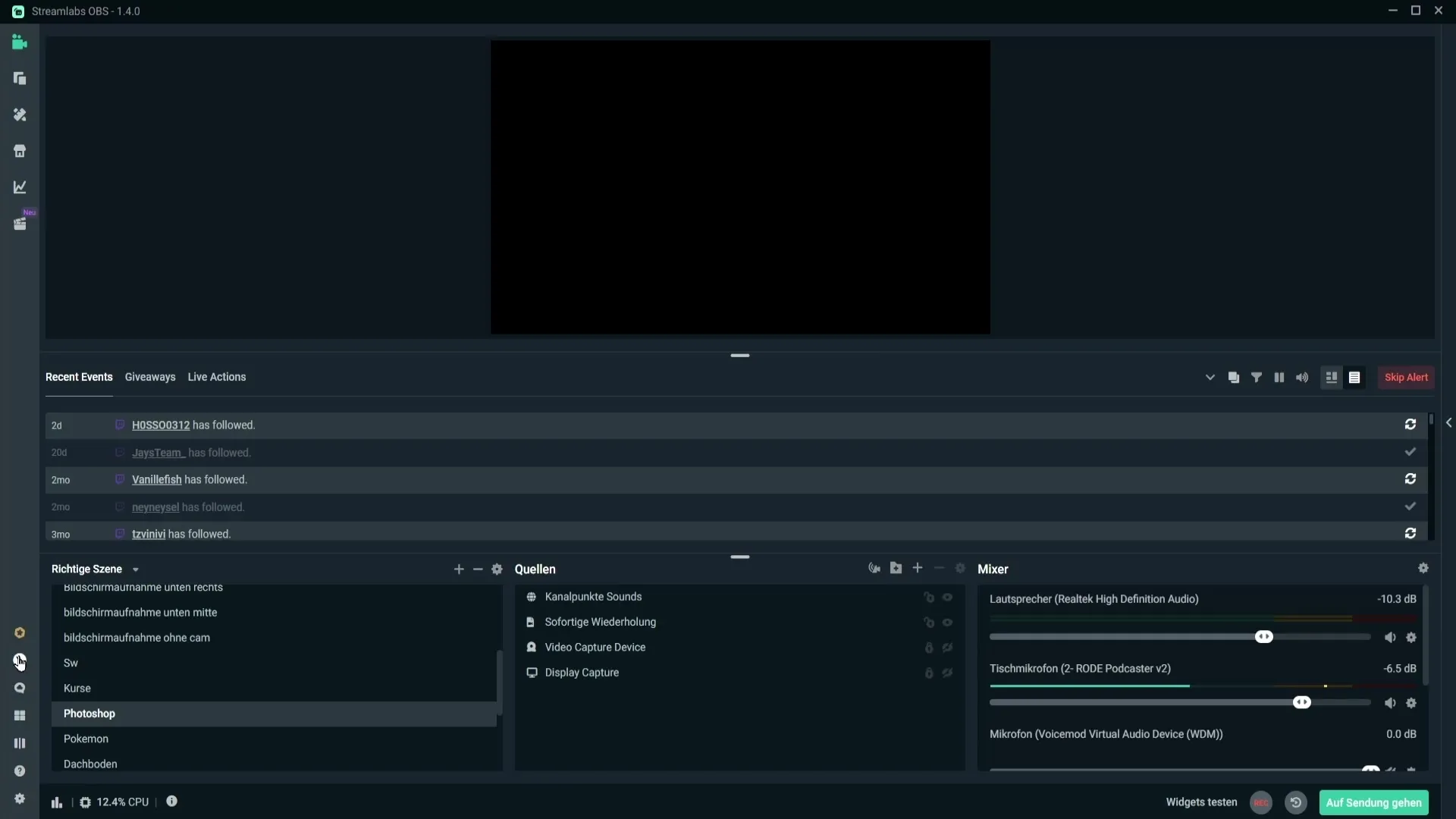Open performance stats bar chart icon
The width and height of the screenshot is (1456, 819).
coord(57,802)
